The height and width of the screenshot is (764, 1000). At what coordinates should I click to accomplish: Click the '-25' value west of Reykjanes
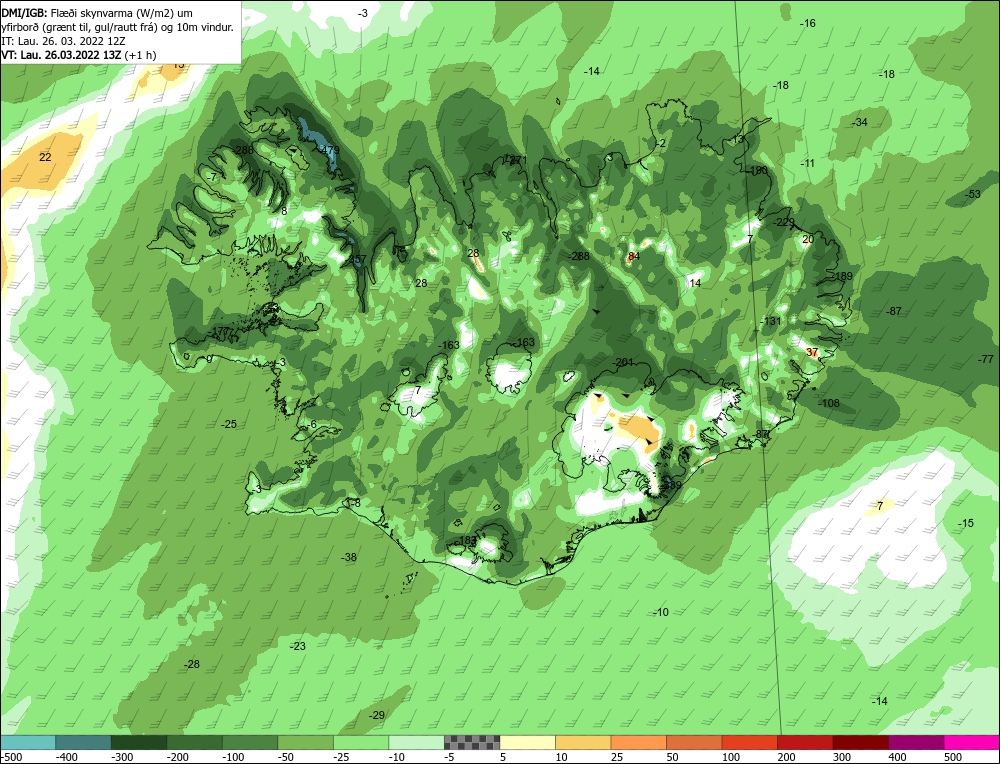(x=228, y=424)
